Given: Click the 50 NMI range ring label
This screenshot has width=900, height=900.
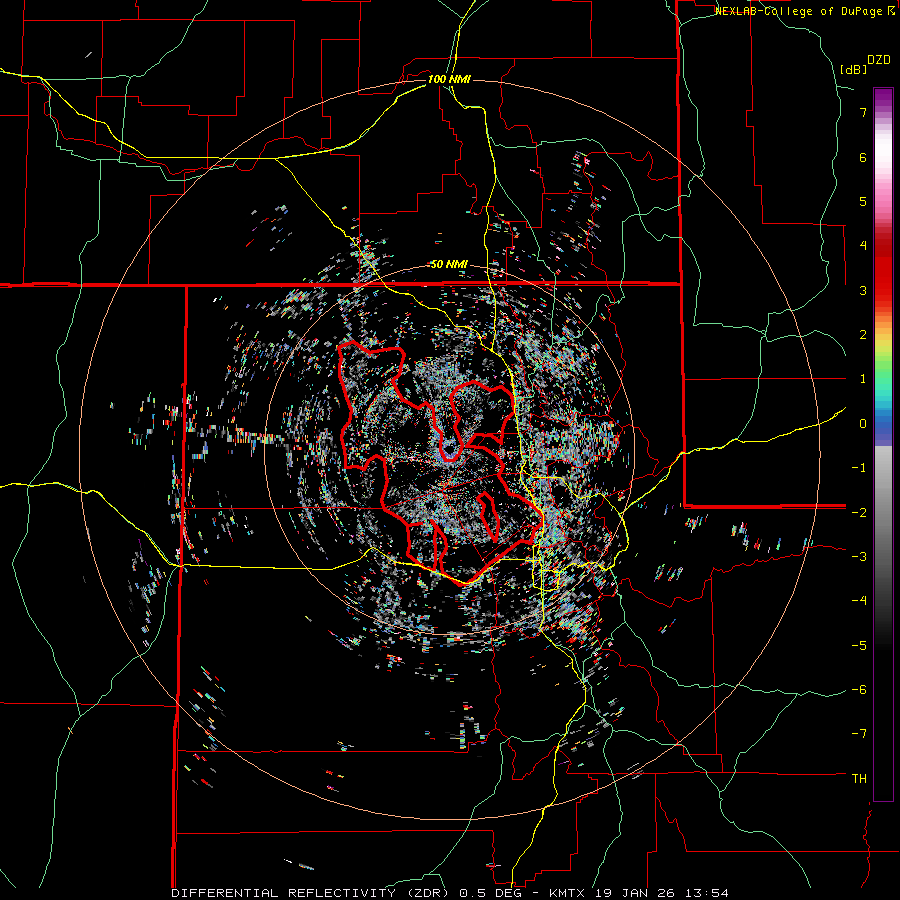Looking at the screenshot, I should [449, 265].
